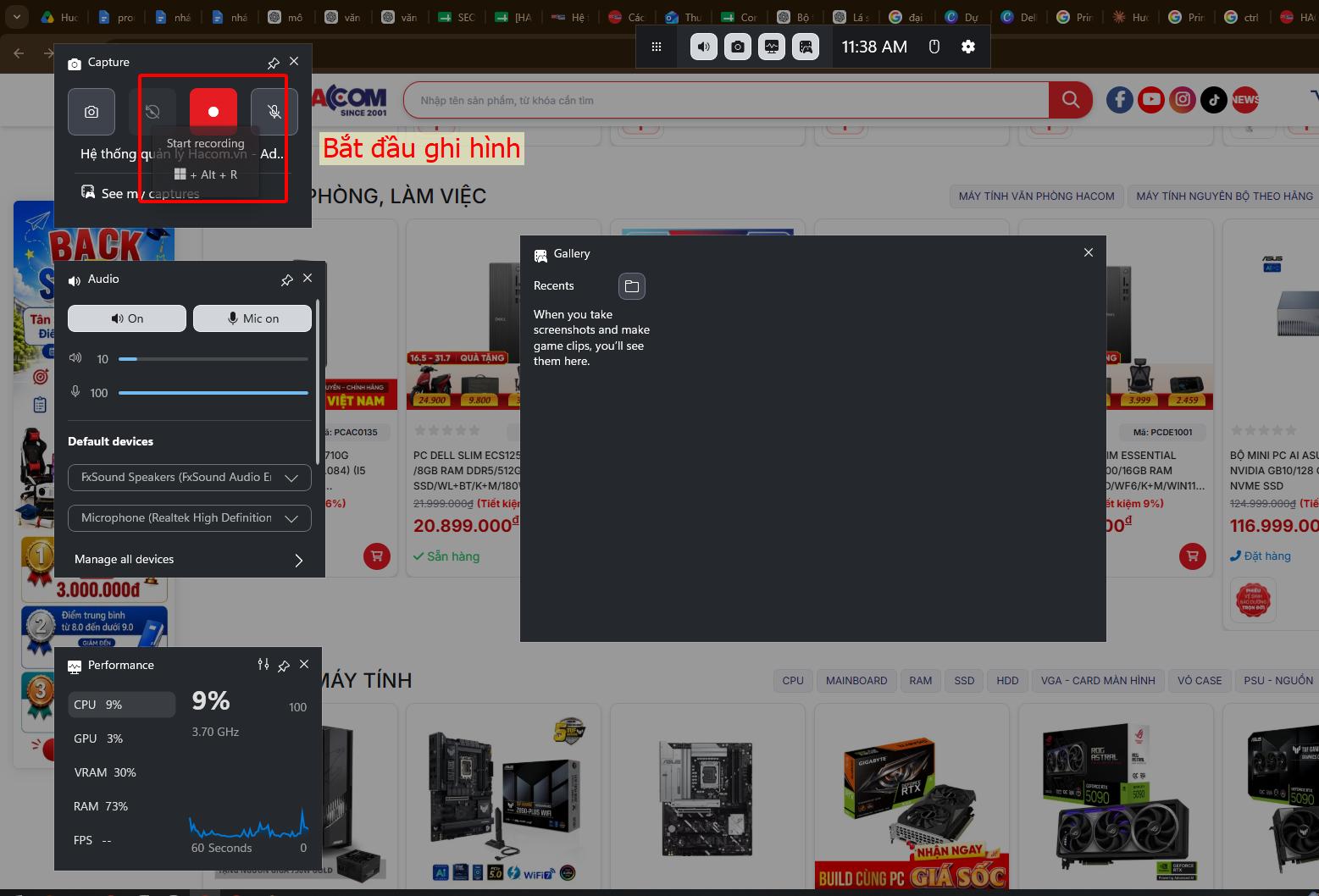Click the red search magnifier button

(1071, 100)
